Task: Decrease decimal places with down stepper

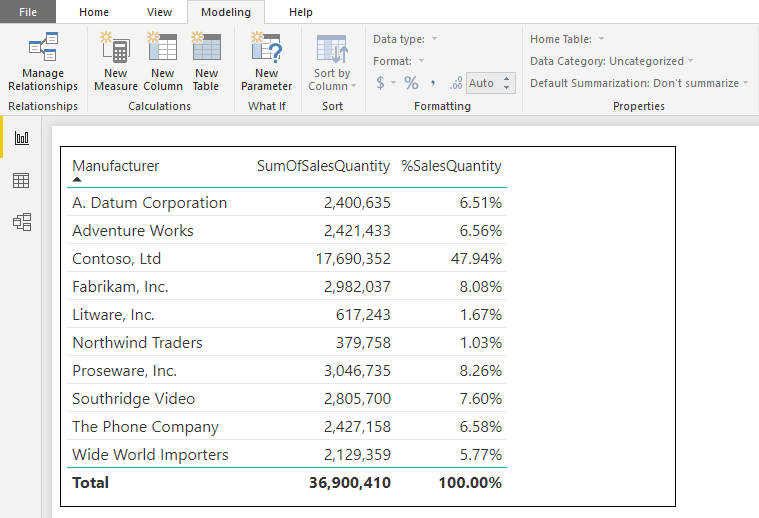Action: tap(506, 87)
